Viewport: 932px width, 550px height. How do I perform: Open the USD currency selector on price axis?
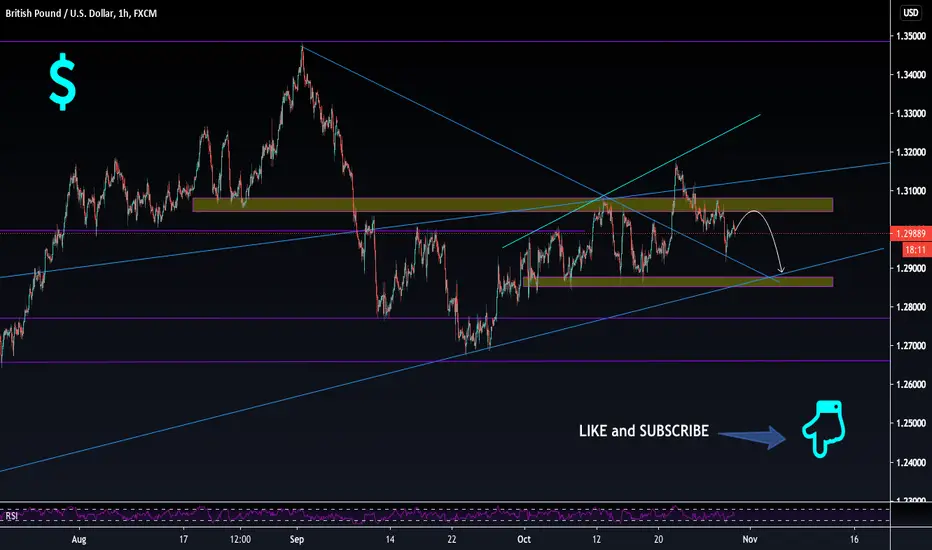point(911,12)
